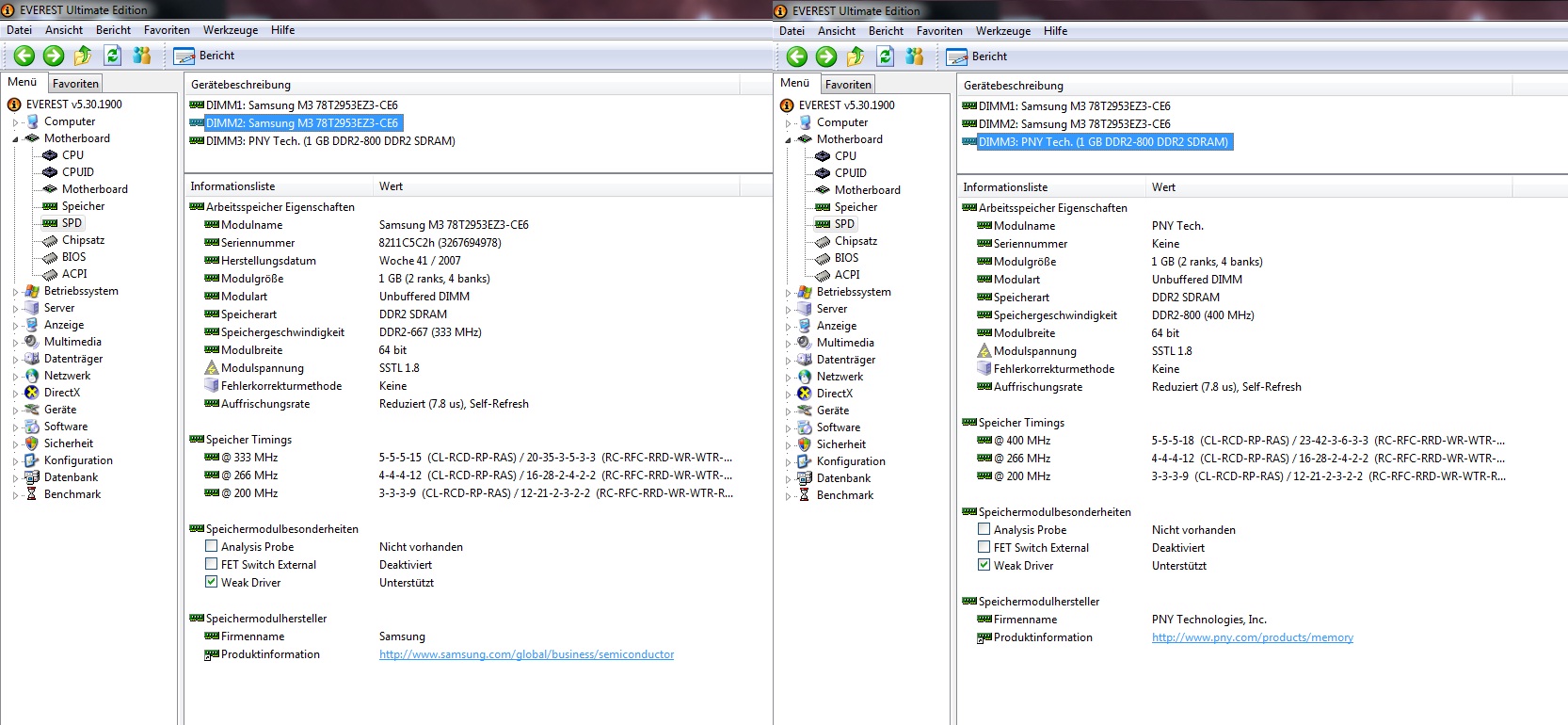Click Back arrow in left EVEREST window

[24, 56]
